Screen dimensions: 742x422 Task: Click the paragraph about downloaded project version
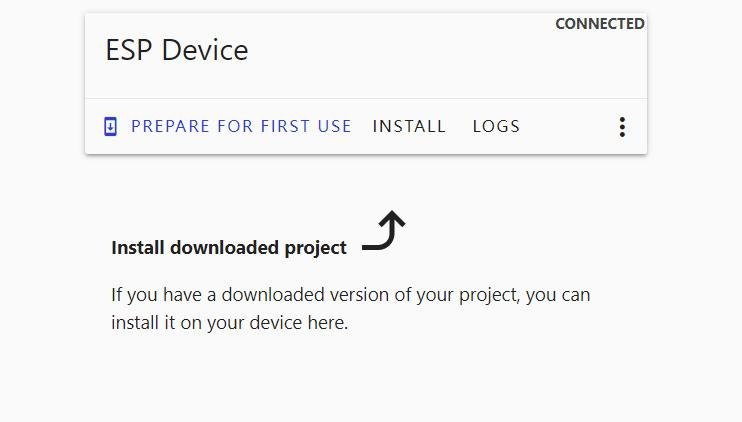coord(351,308)
